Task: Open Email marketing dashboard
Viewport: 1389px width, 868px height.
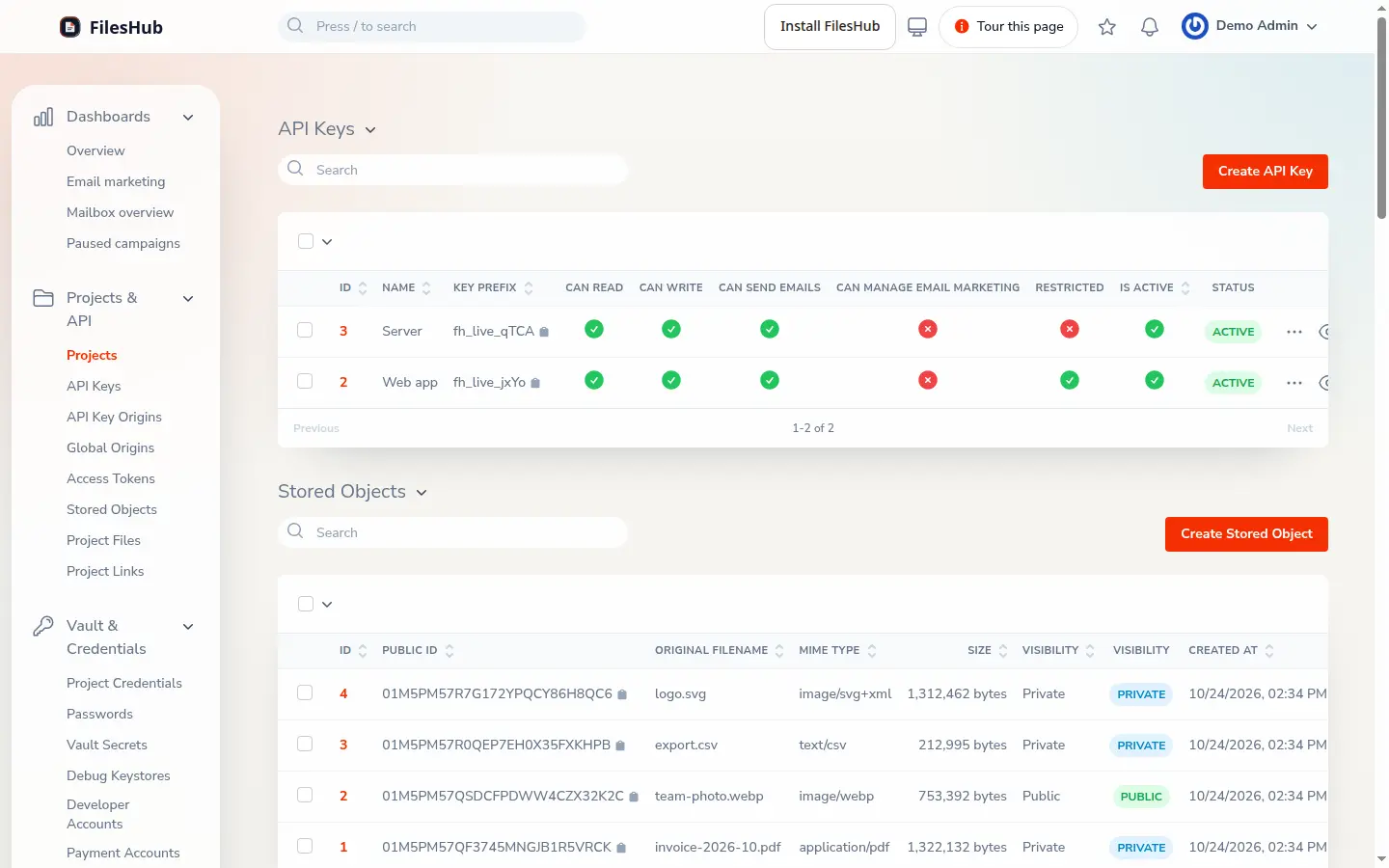Action: pyautogui.click(x=116, y=181)
